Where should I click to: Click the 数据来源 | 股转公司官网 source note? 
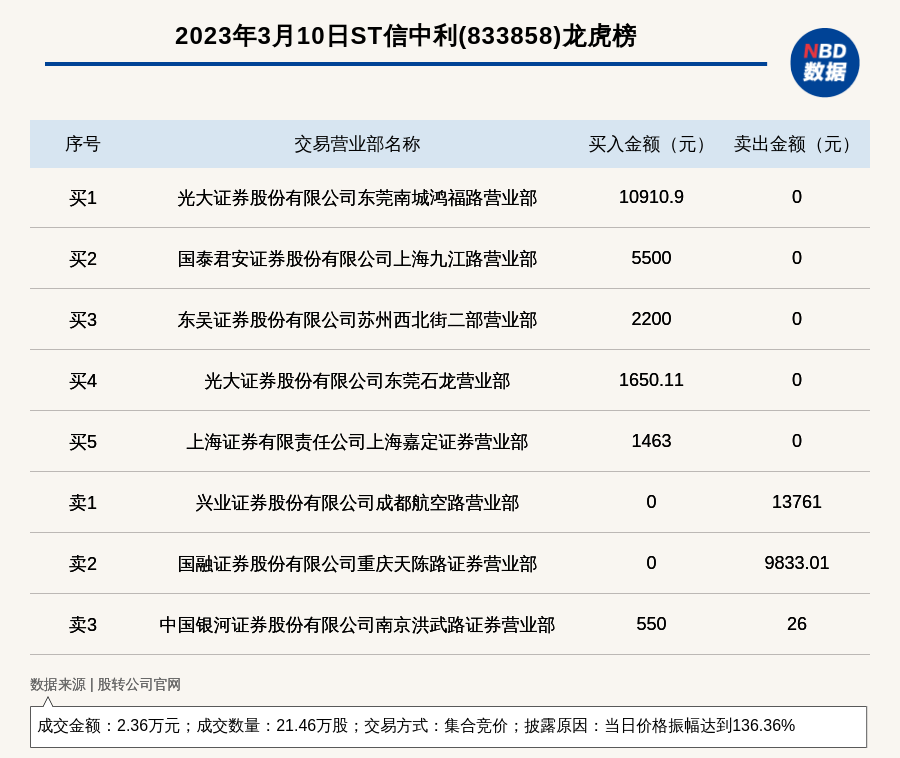(x=106, y=684)
